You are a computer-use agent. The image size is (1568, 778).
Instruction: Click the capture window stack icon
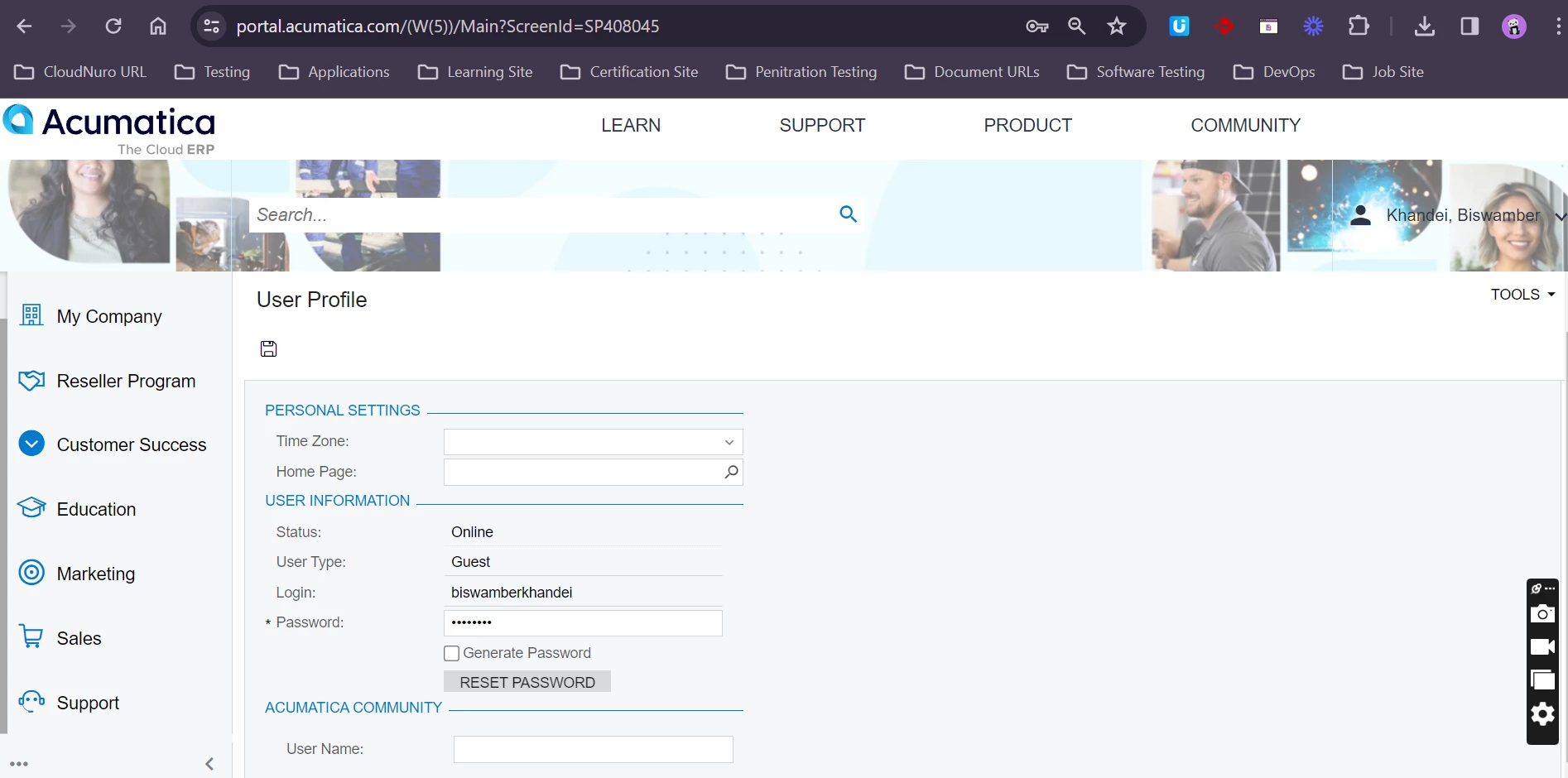tap(1542, 680)
